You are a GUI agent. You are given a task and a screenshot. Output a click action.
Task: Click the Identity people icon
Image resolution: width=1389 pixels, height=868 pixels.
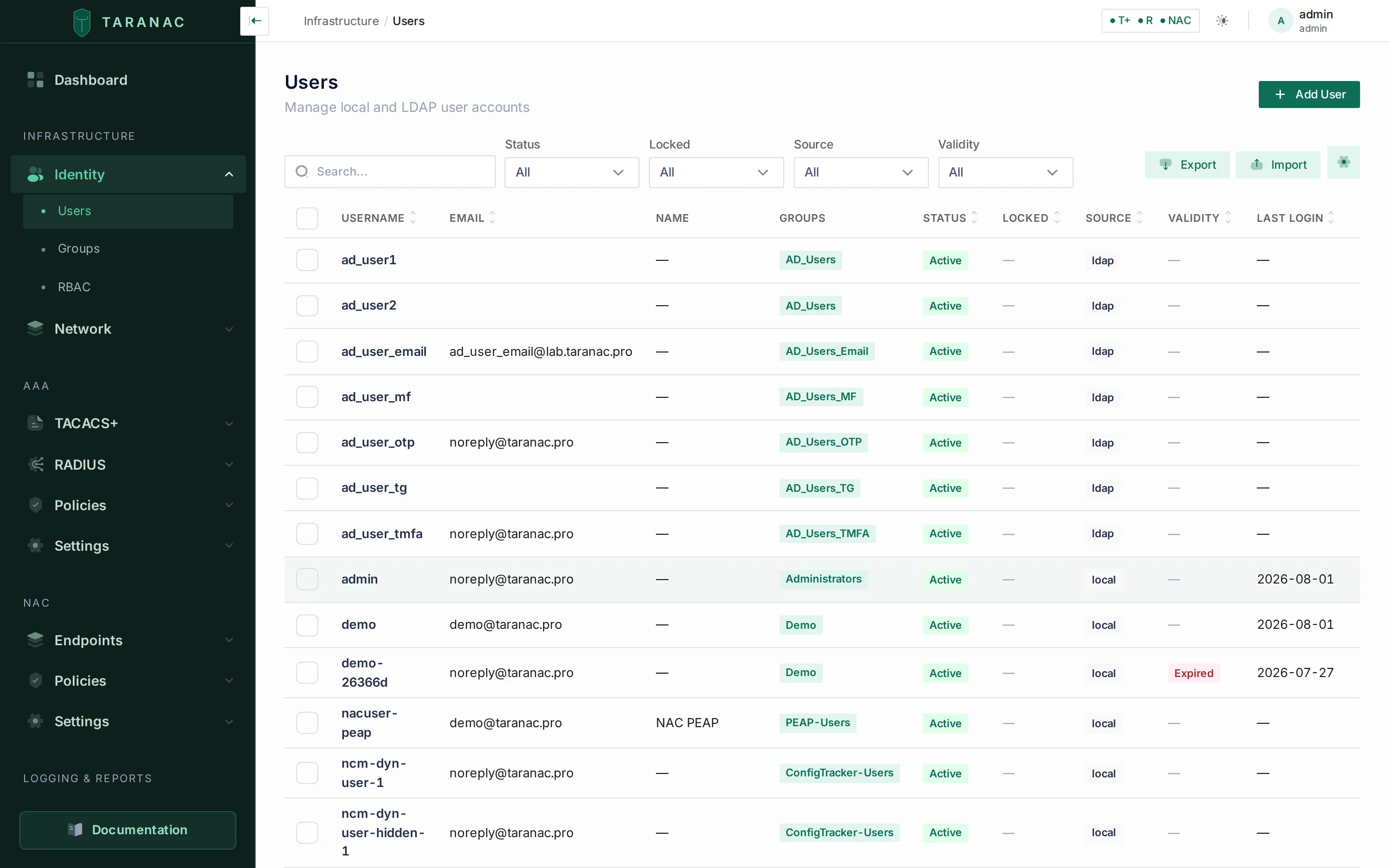[x=36, y=175]
